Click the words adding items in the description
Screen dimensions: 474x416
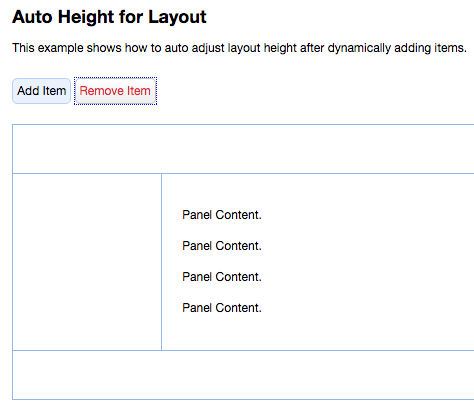click(x=430, y=48)
